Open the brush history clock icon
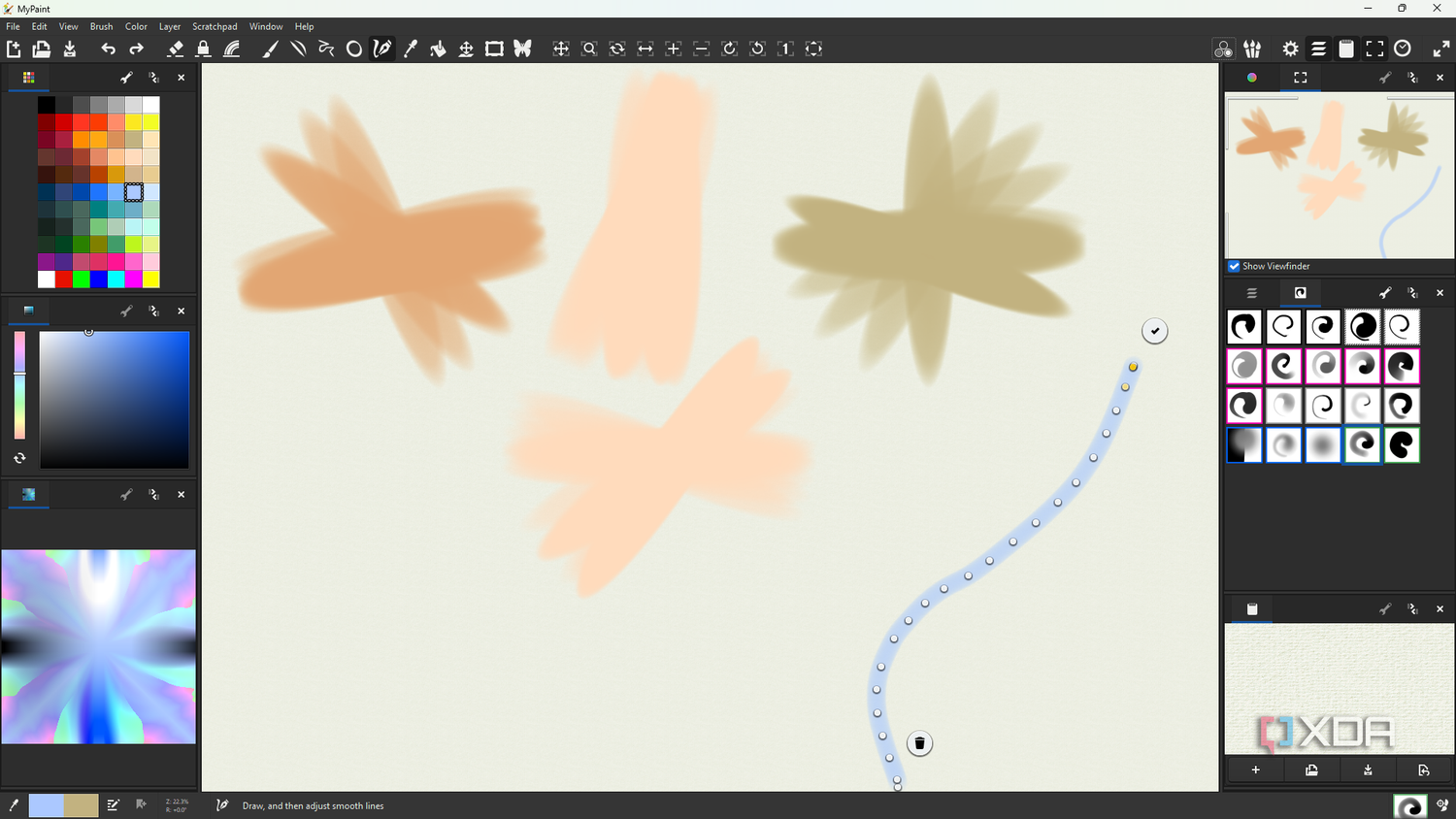Screen dimensions: 1456x819 1403,49
